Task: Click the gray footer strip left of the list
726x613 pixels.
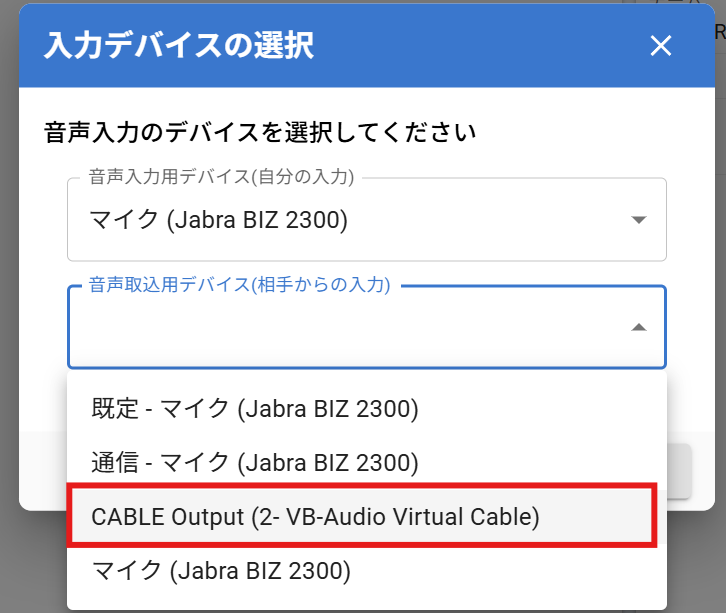Action: (43, 470)
